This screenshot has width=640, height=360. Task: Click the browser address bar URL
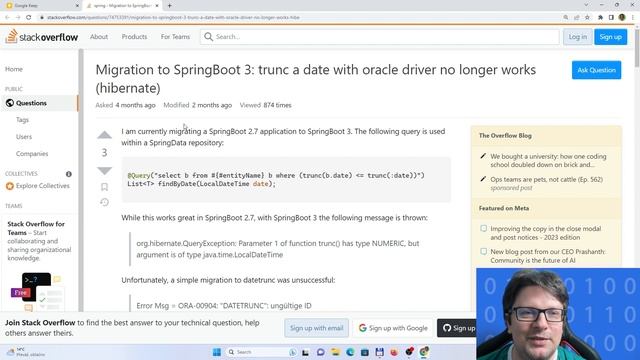pos(173,18)
